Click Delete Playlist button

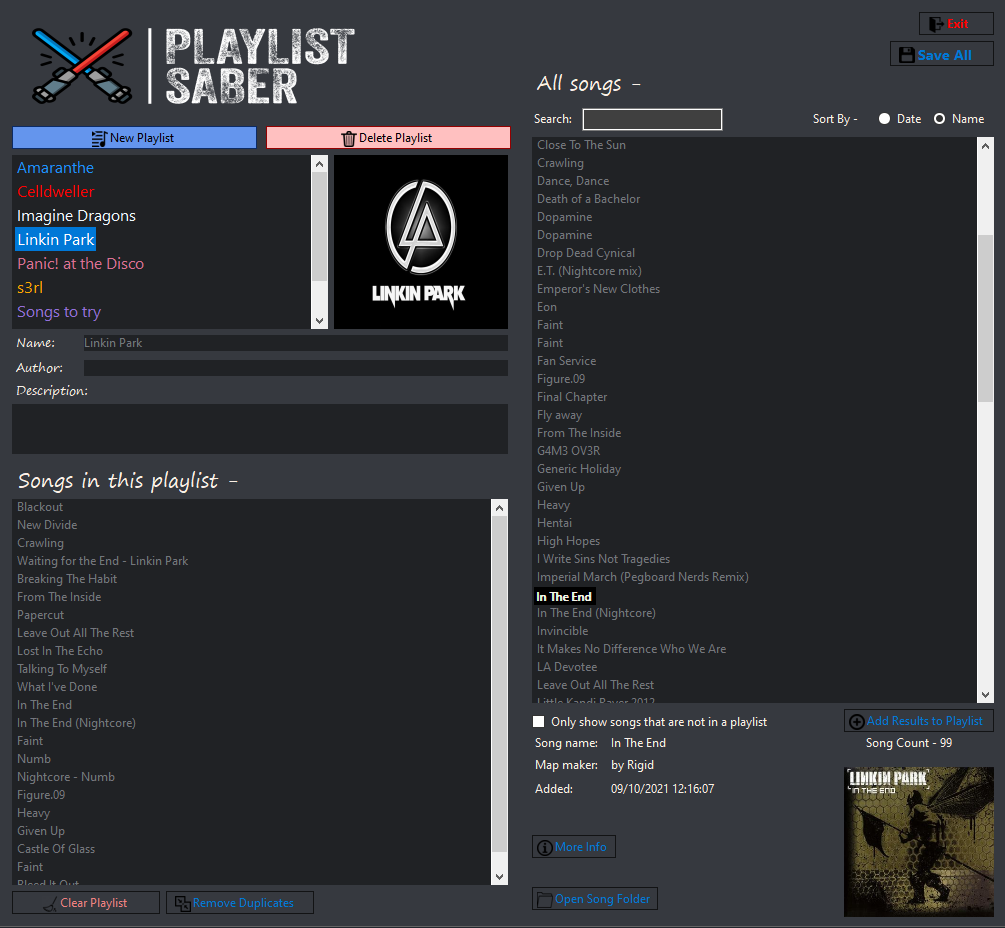click(388, 138)
